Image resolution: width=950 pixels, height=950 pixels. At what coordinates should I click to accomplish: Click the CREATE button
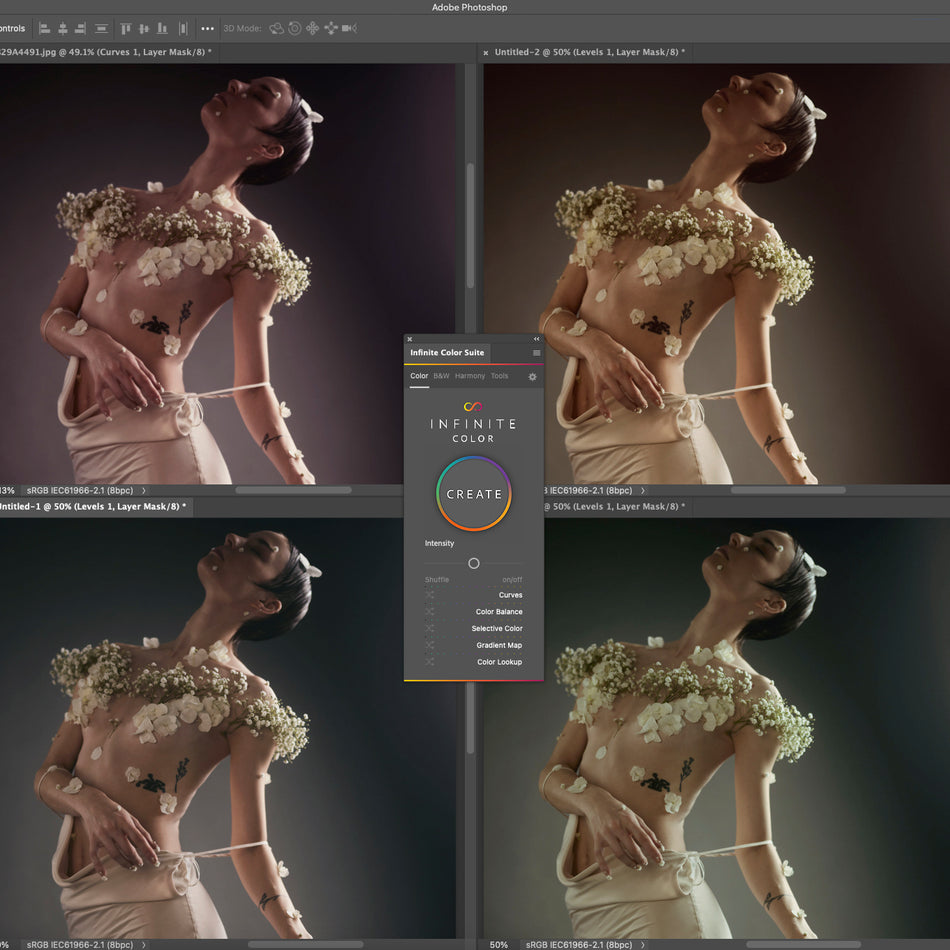click(x=473, y=493)
